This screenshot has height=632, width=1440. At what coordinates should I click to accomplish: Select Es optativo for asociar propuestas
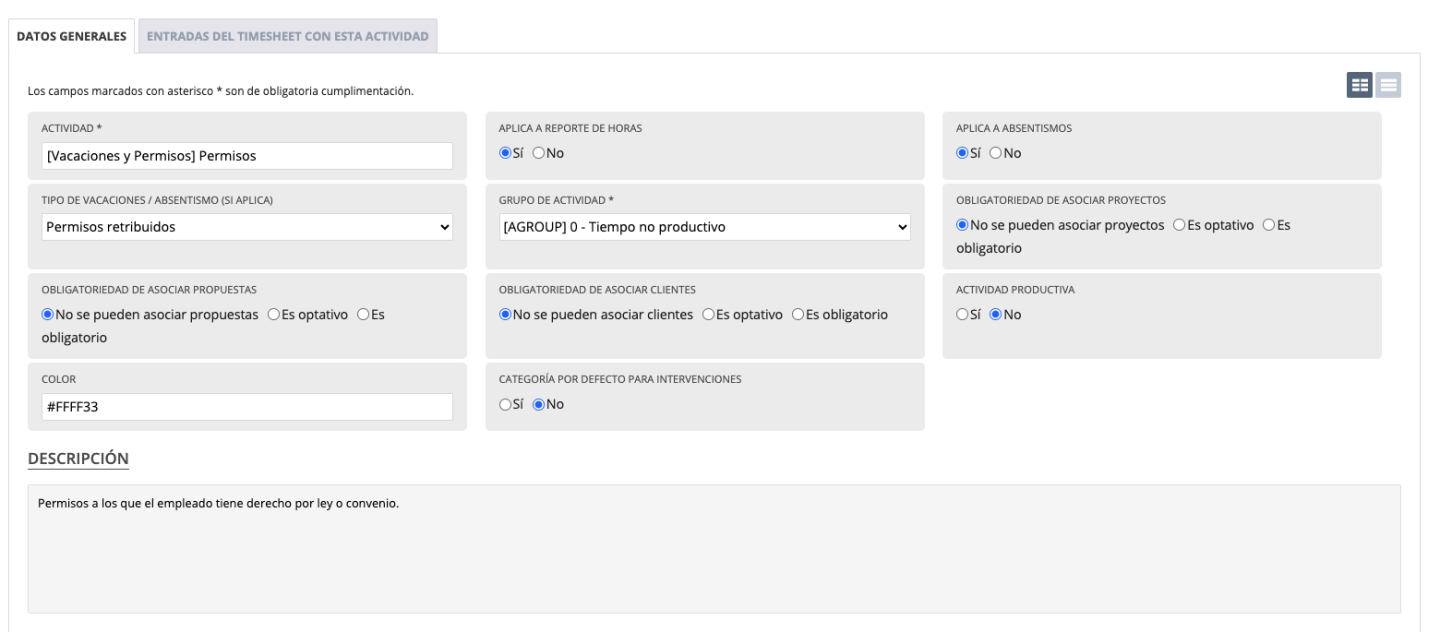point(274,314)
